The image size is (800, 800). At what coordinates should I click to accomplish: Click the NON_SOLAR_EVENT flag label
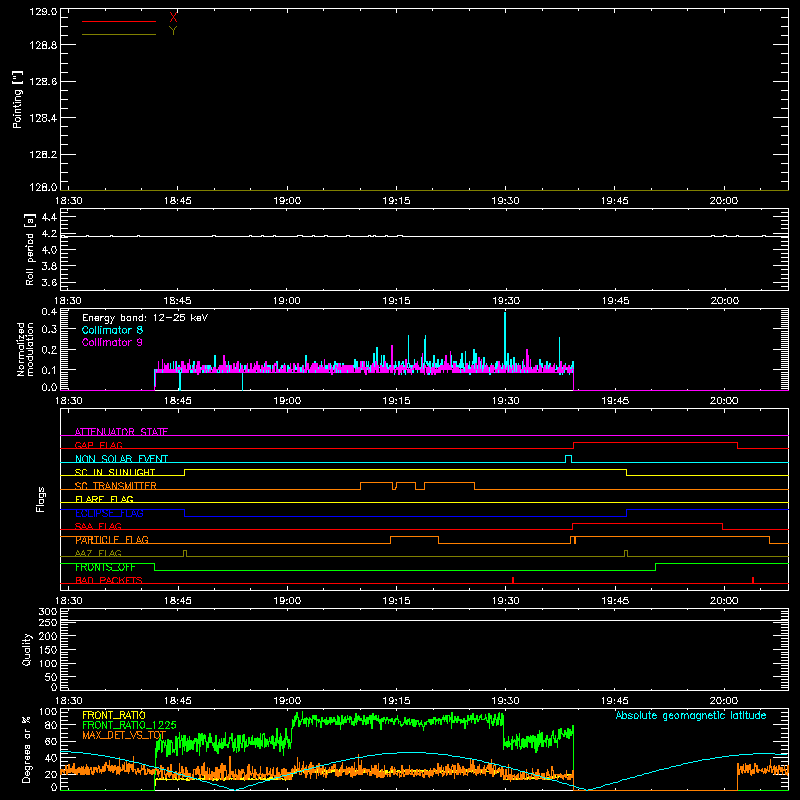(121, 459)
